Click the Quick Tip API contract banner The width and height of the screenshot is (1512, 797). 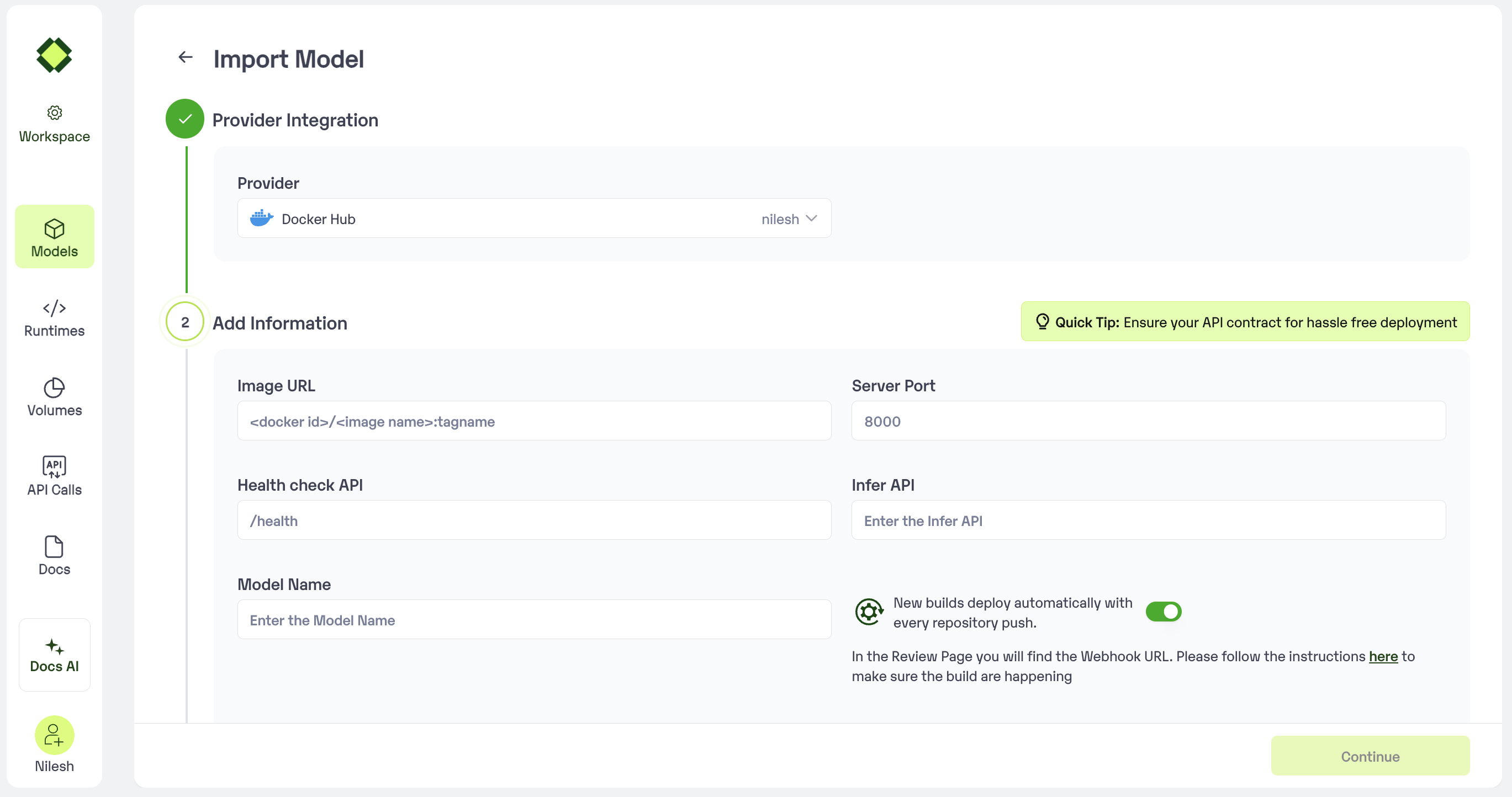(x=1245, y=322)
